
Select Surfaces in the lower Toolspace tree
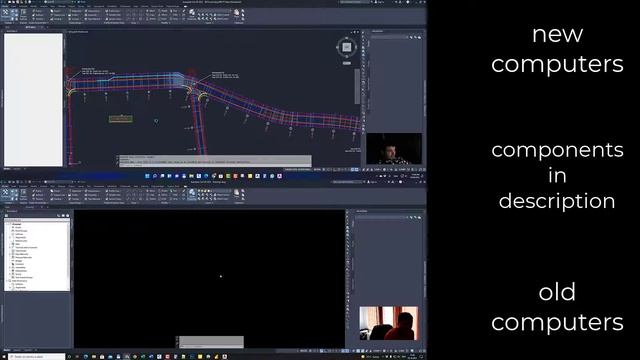click(x=18, y=234)
